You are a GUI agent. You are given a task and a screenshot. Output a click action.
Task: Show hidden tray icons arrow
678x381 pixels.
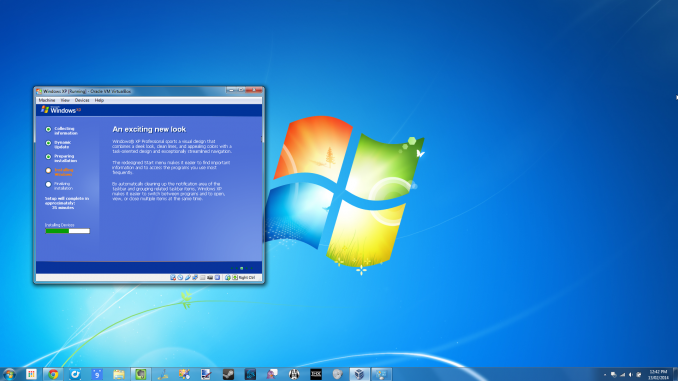tap(604, 375)
